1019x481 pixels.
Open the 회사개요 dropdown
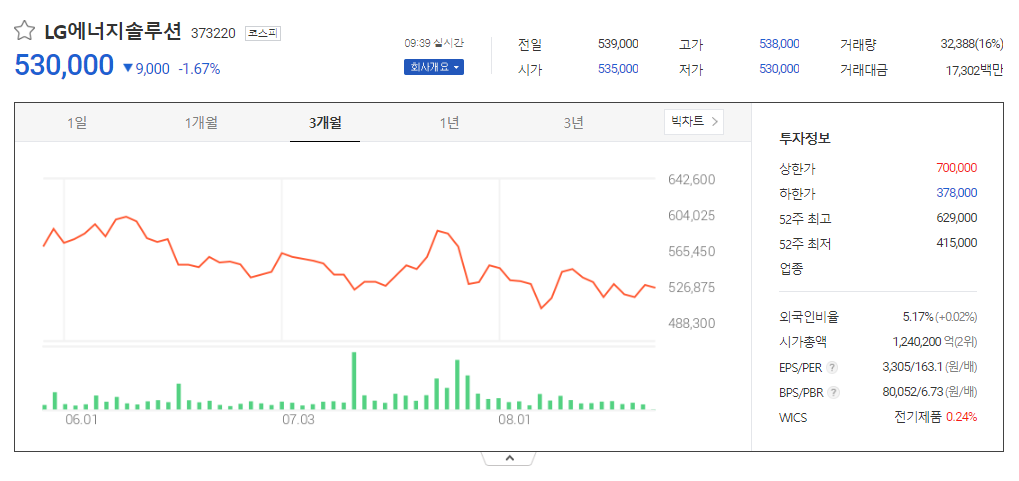coord(433,67)
